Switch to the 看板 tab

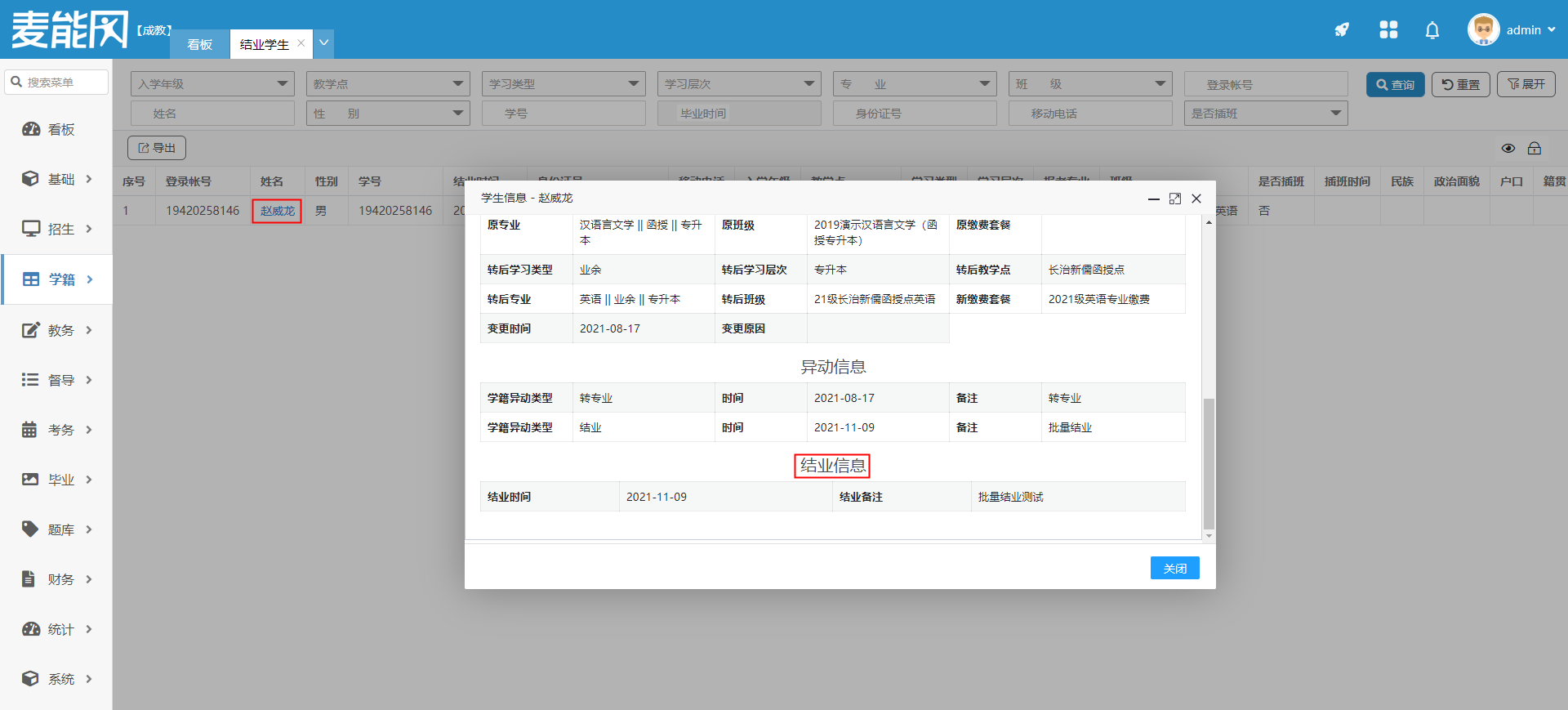[199, 44]
